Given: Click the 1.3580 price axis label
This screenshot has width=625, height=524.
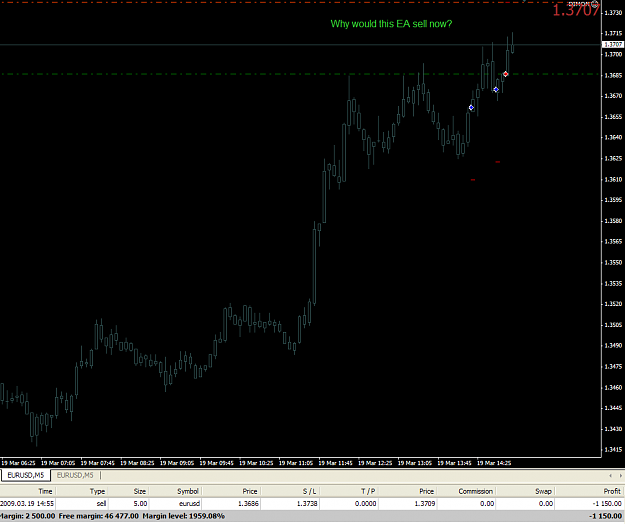Looking at the screenshot, I should pyautogui.click(x=613, y=221).
